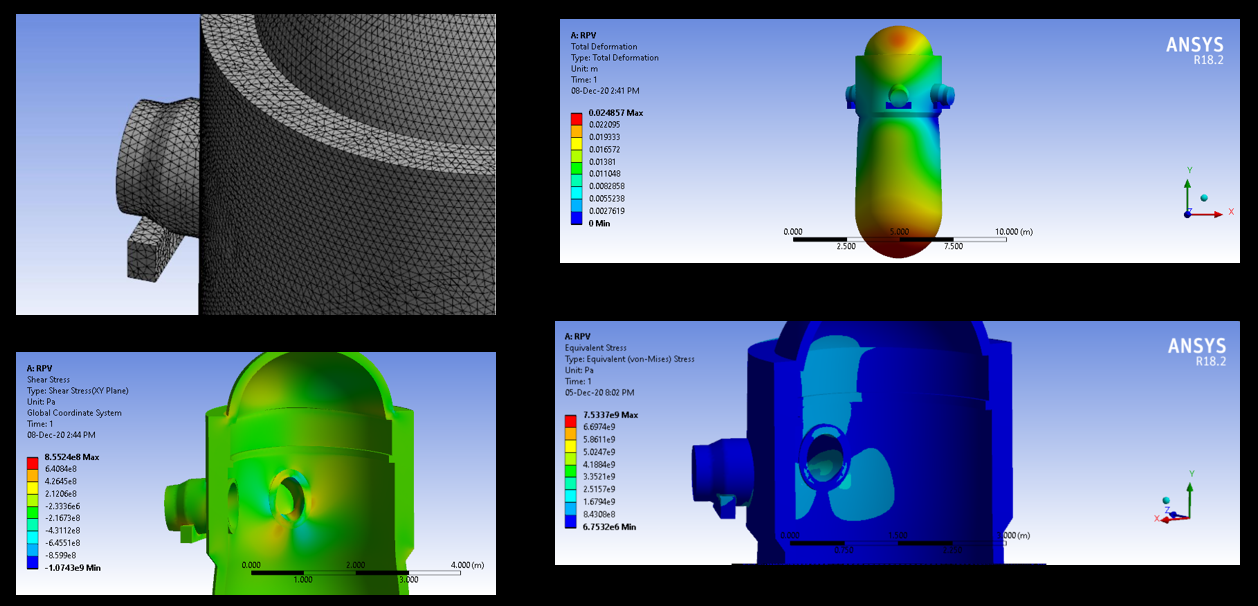Select the dark blue swatch beside 0 Min
Image resolution: width=1258 pixels, height=606 pixels.
576,217
